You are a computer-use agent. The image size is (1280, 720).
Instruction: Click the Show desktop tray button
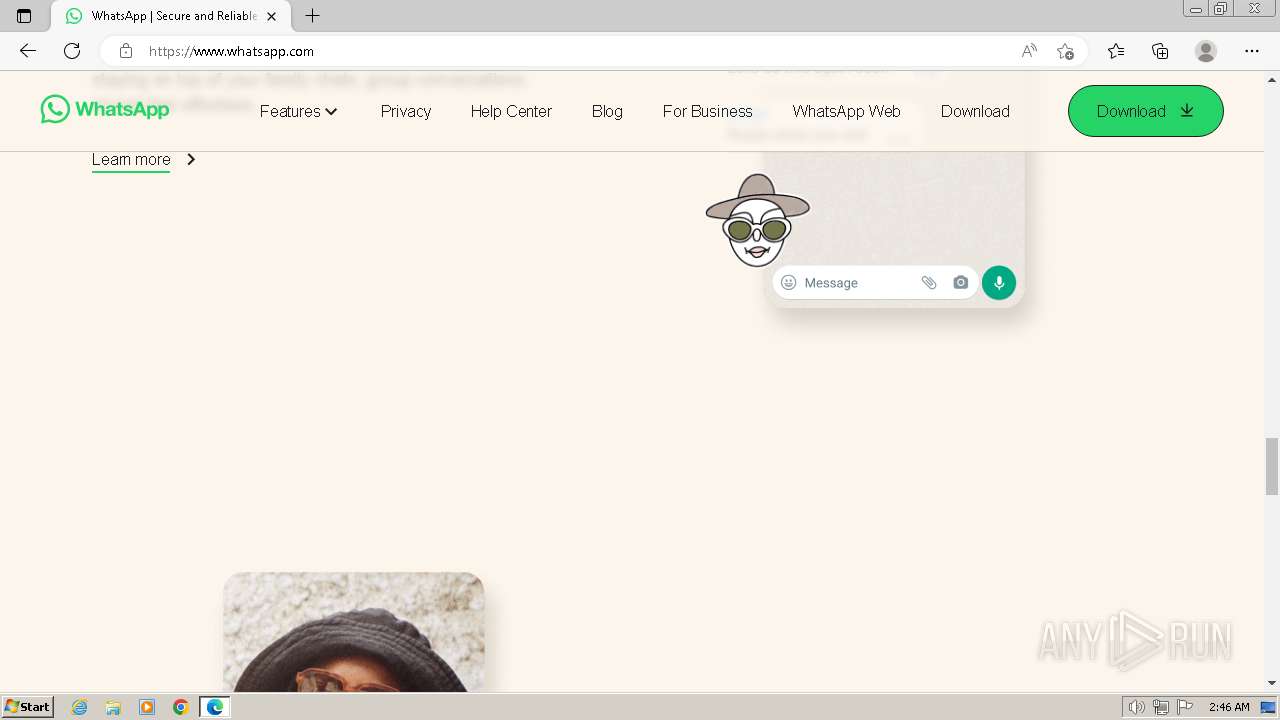pyautogui.click(x=1269, y=707)
